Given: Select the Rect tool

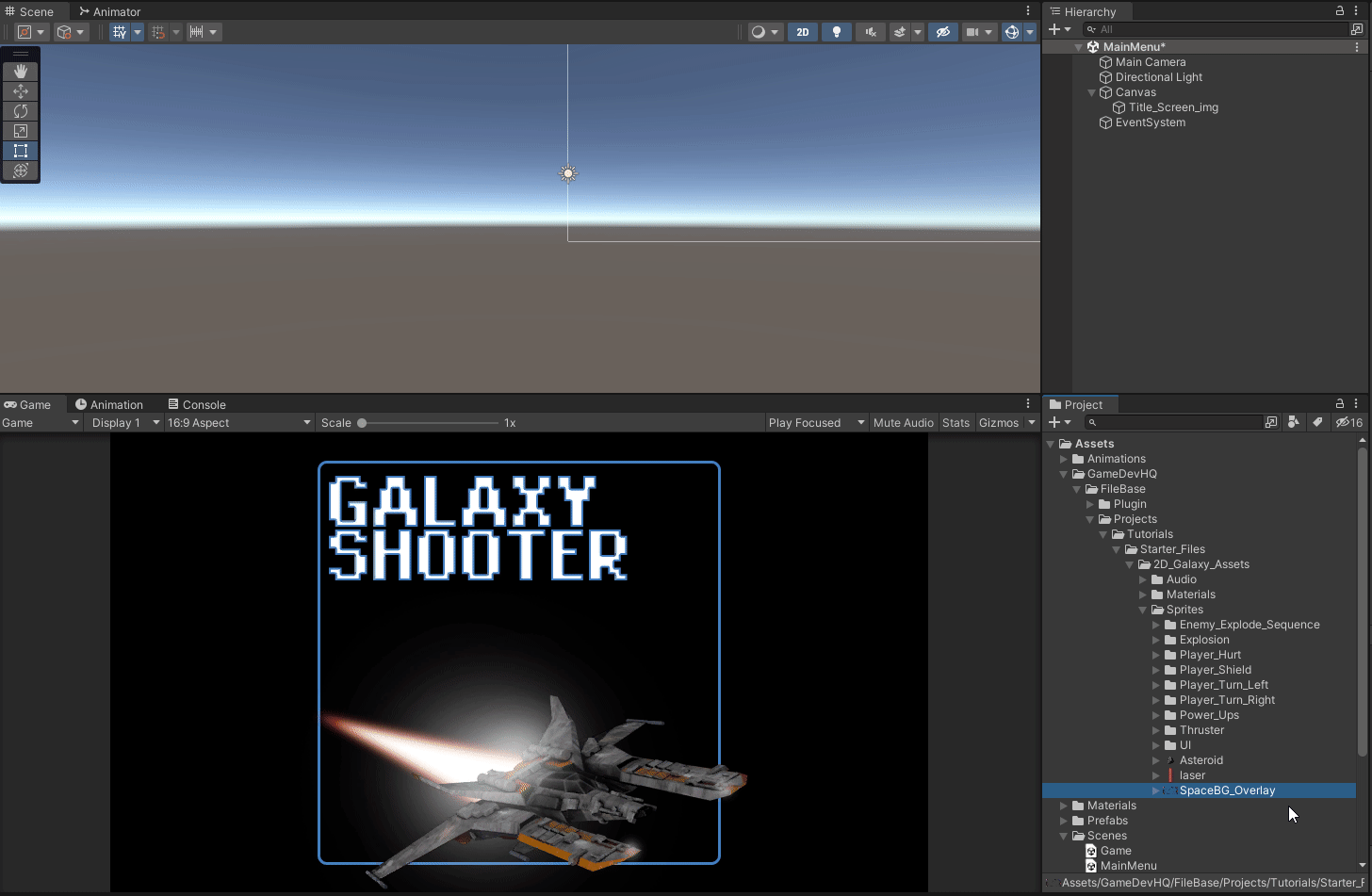Looking at the screenshot, I should (x=21, y=151).
